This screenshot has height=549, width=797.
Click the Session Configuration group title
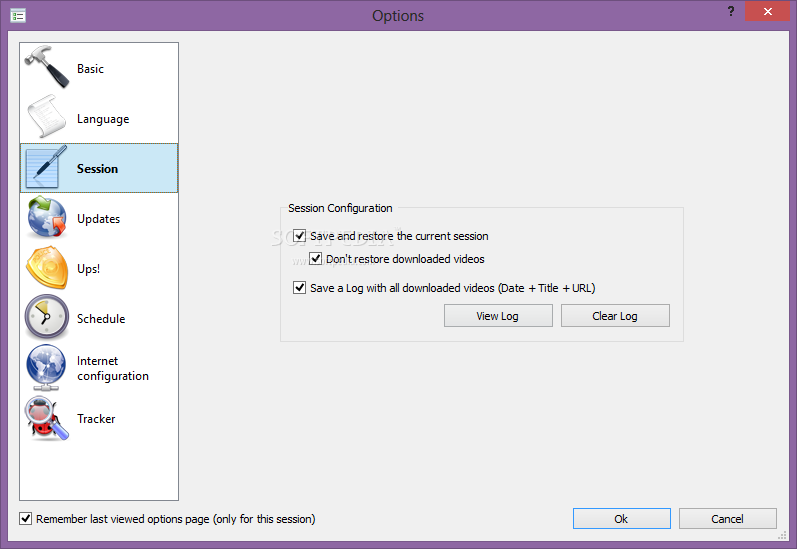tap(340, 208)
